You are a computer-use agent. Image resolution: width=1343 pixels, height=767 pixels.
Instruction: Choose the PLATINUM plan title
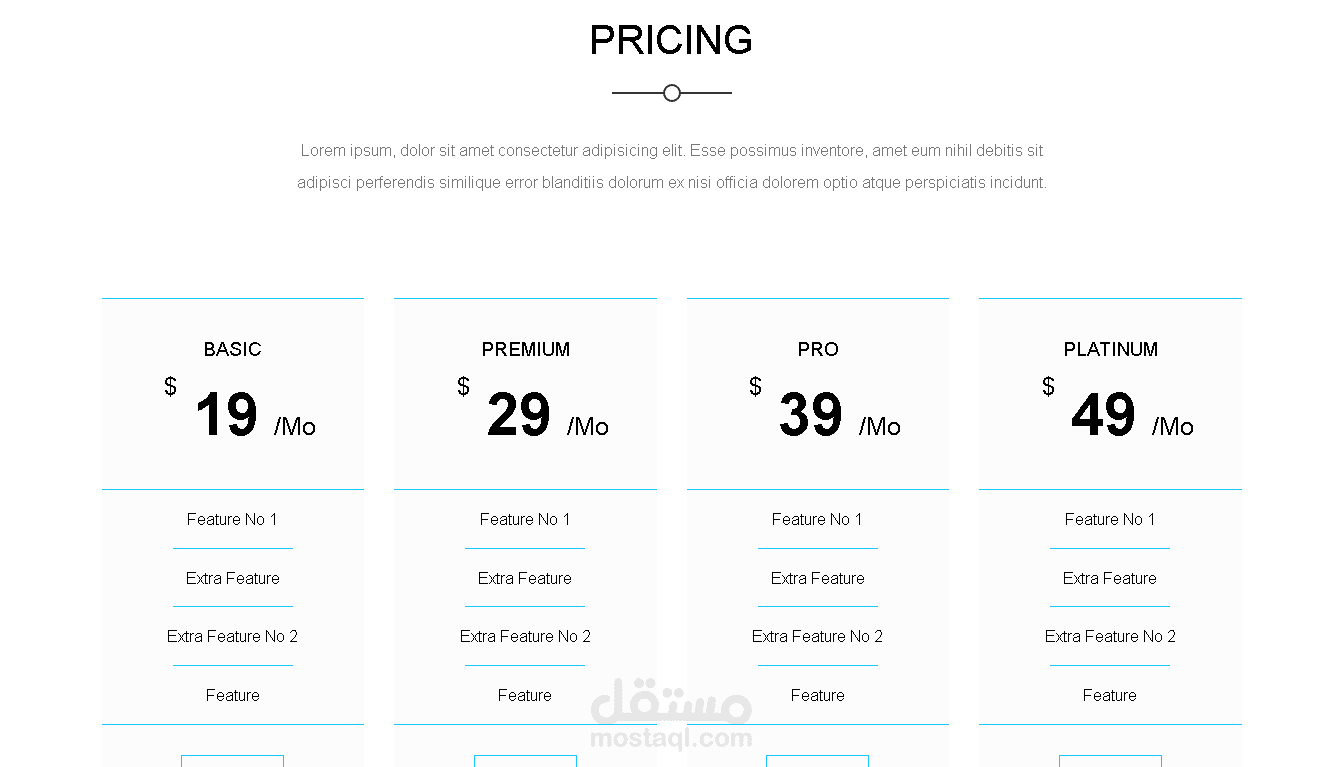click(x=1110, y=349)
